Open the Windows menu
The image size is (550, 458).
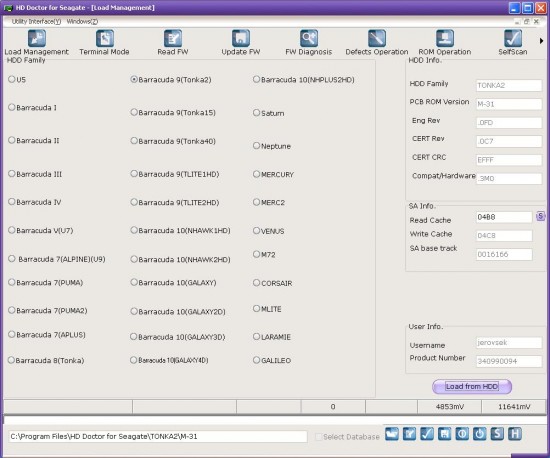click(82, 21)
